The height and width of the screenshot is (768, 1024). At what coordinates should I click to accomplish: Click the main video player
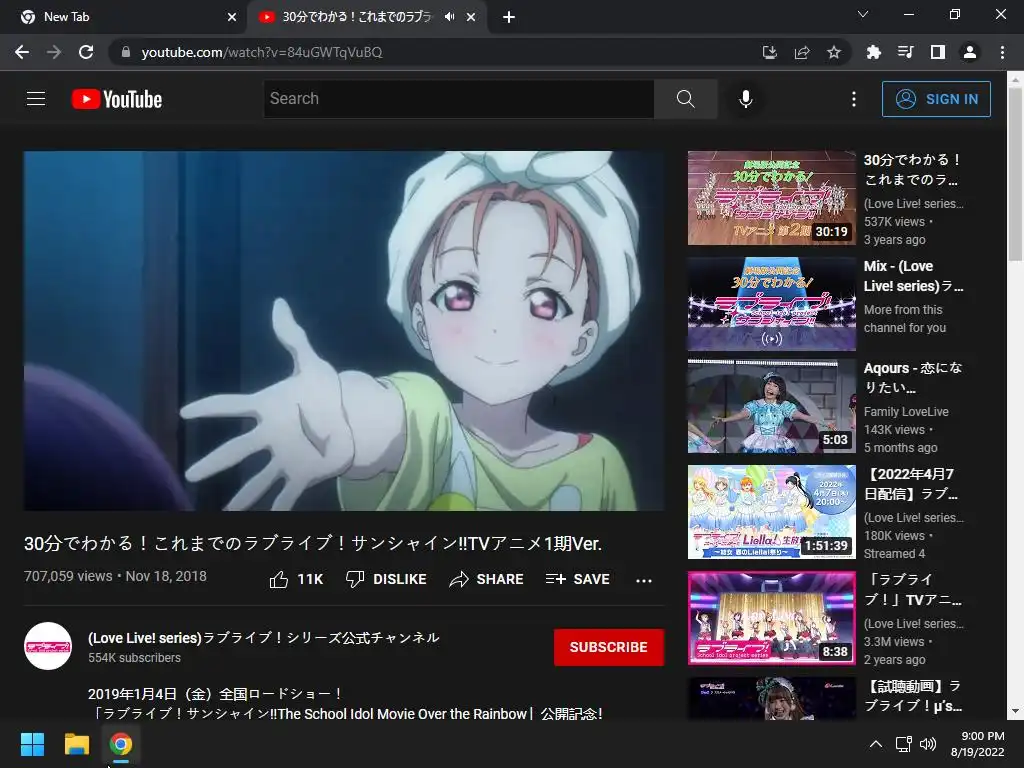click(344, 330)
